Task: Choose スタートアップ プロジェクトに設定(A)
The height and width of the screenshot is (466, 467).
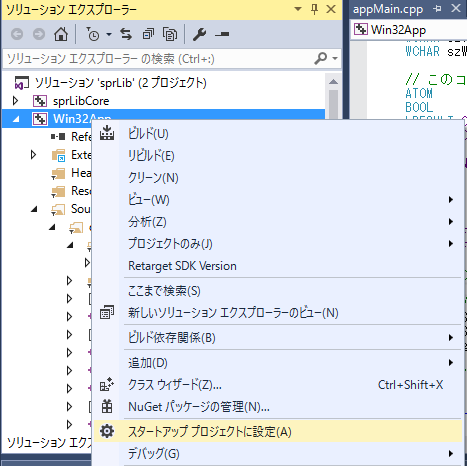Action: (278, 431)
